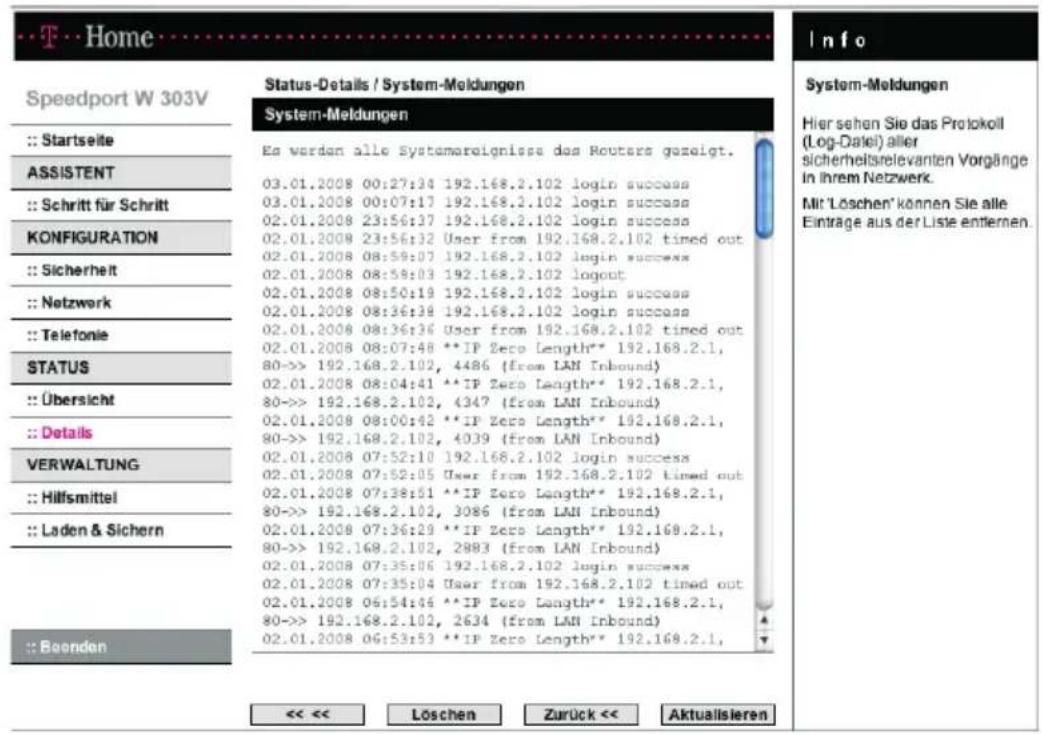Click Löschen to clear log entries
This screenshot has width=1042, height=734.
(444, 715)
